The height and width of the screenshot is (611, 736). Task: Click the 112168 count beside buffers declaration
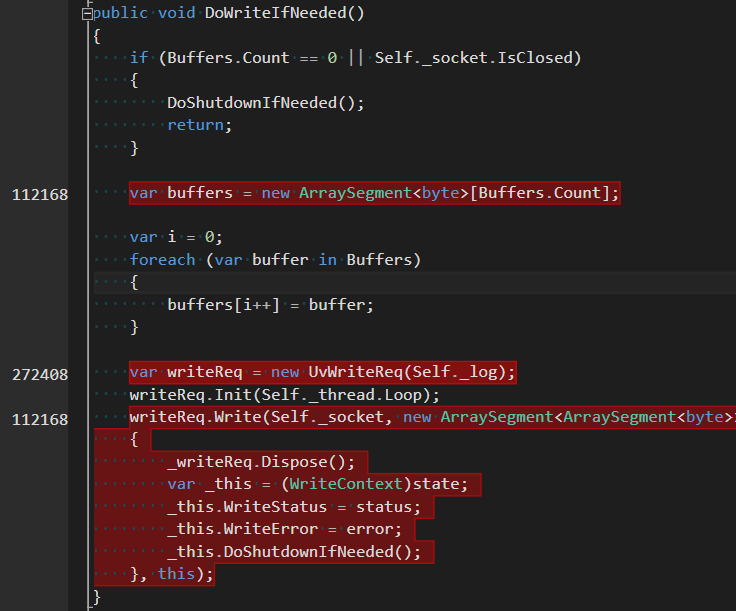(40, 195)
